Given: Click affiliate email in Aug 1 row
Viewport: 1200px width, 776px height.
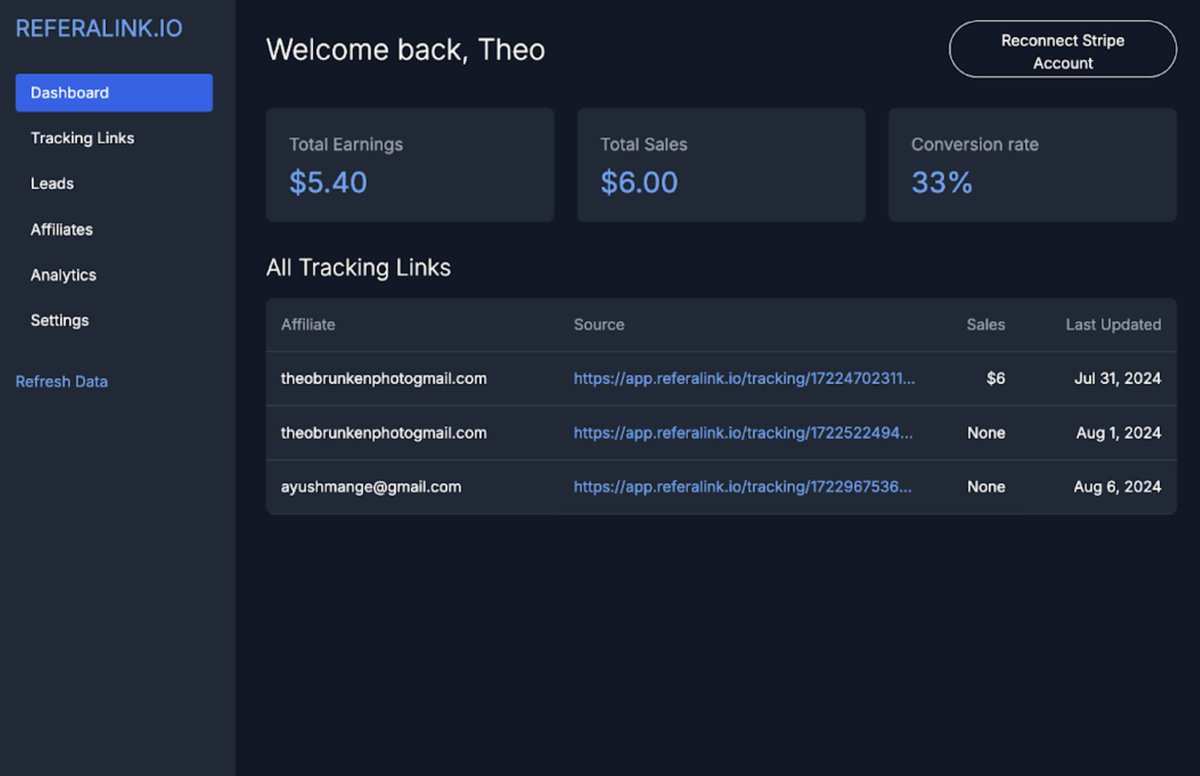Looking at the screenshot, I should 384,433.
